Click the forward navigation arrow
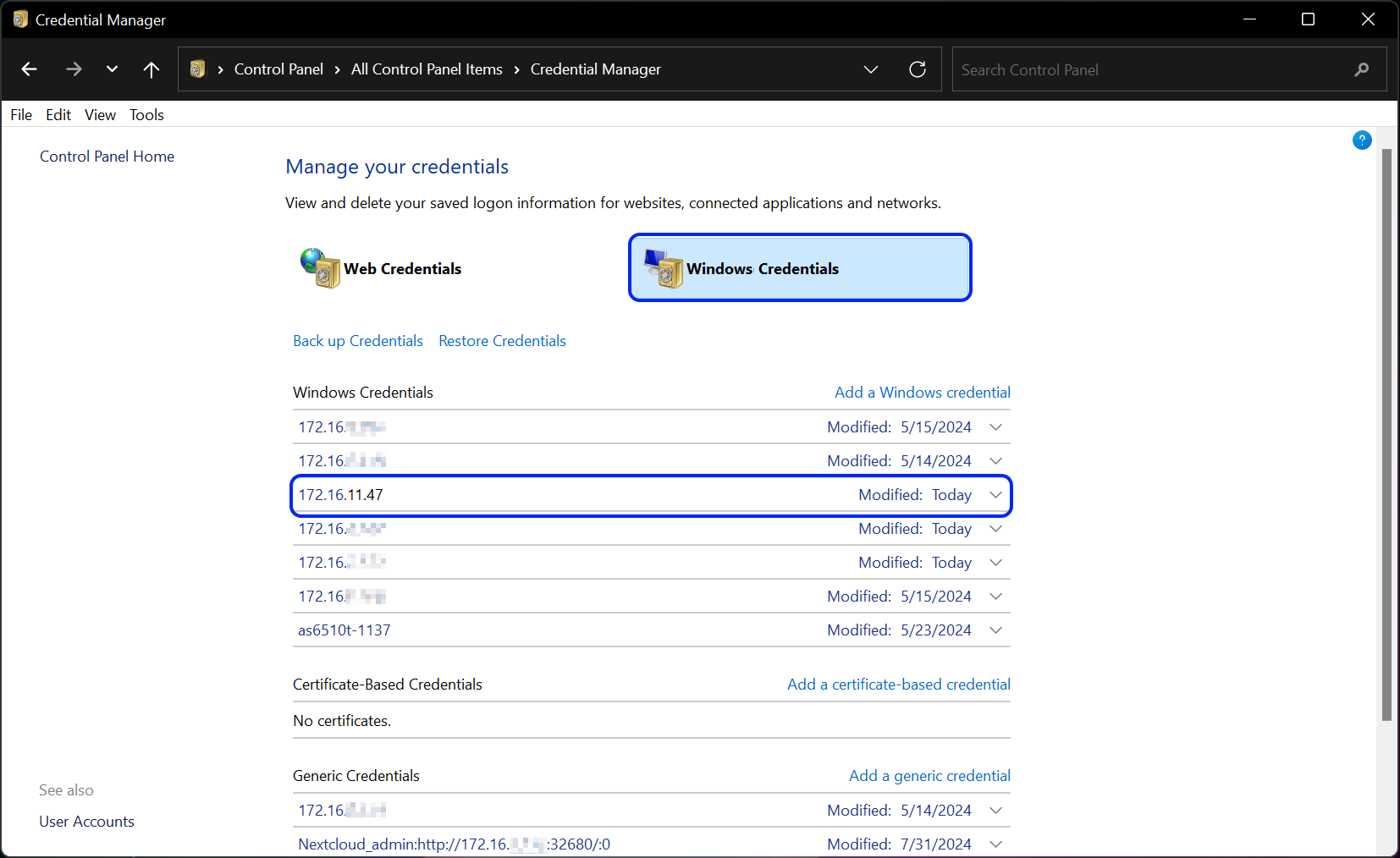 pyautogui.click(x=74, y=69)
